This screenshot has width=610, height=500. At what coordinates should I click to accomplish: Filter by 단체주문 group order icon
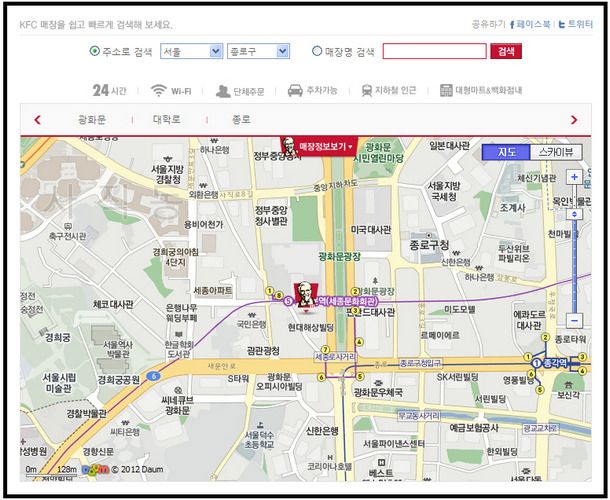240,91
